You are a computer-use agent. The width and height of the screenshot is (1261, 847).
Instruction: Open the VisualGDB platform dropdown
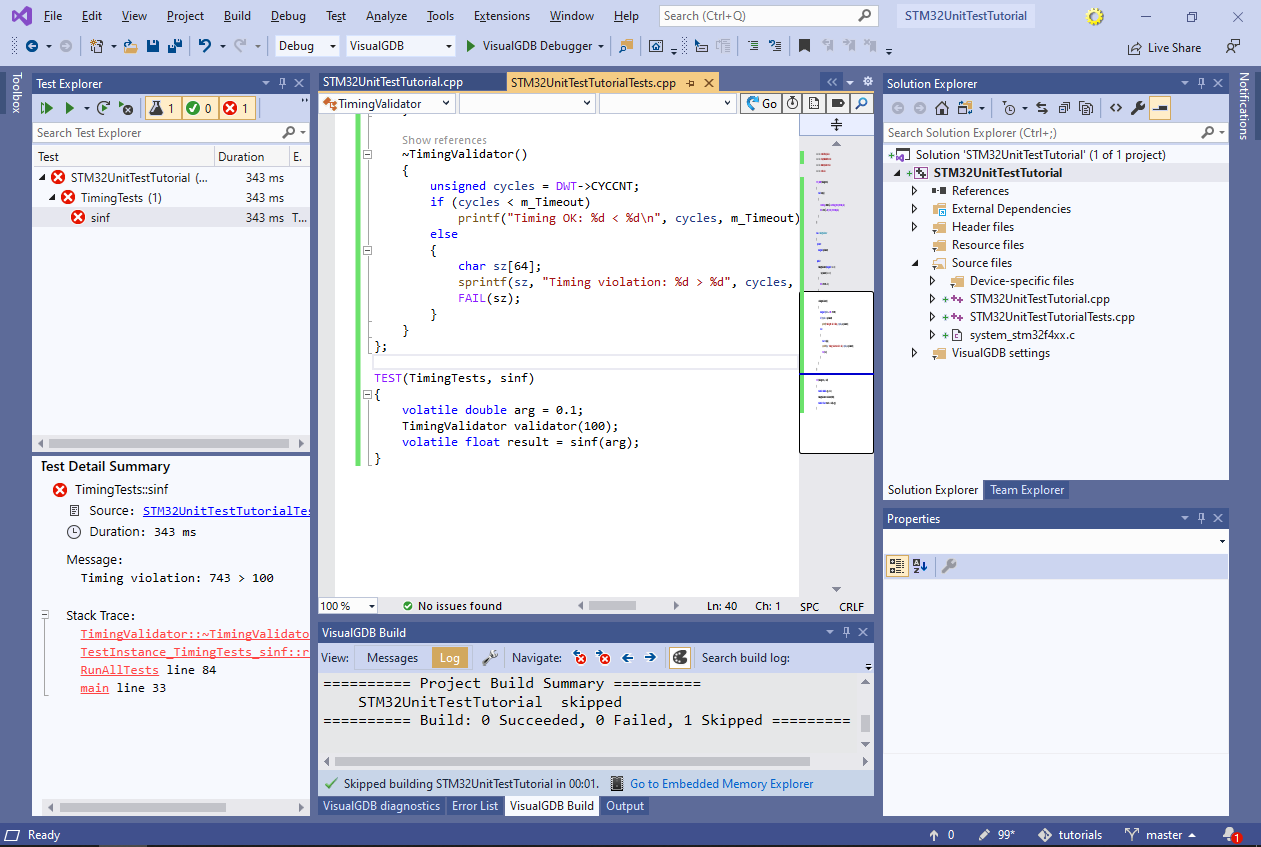pos(401,46)
